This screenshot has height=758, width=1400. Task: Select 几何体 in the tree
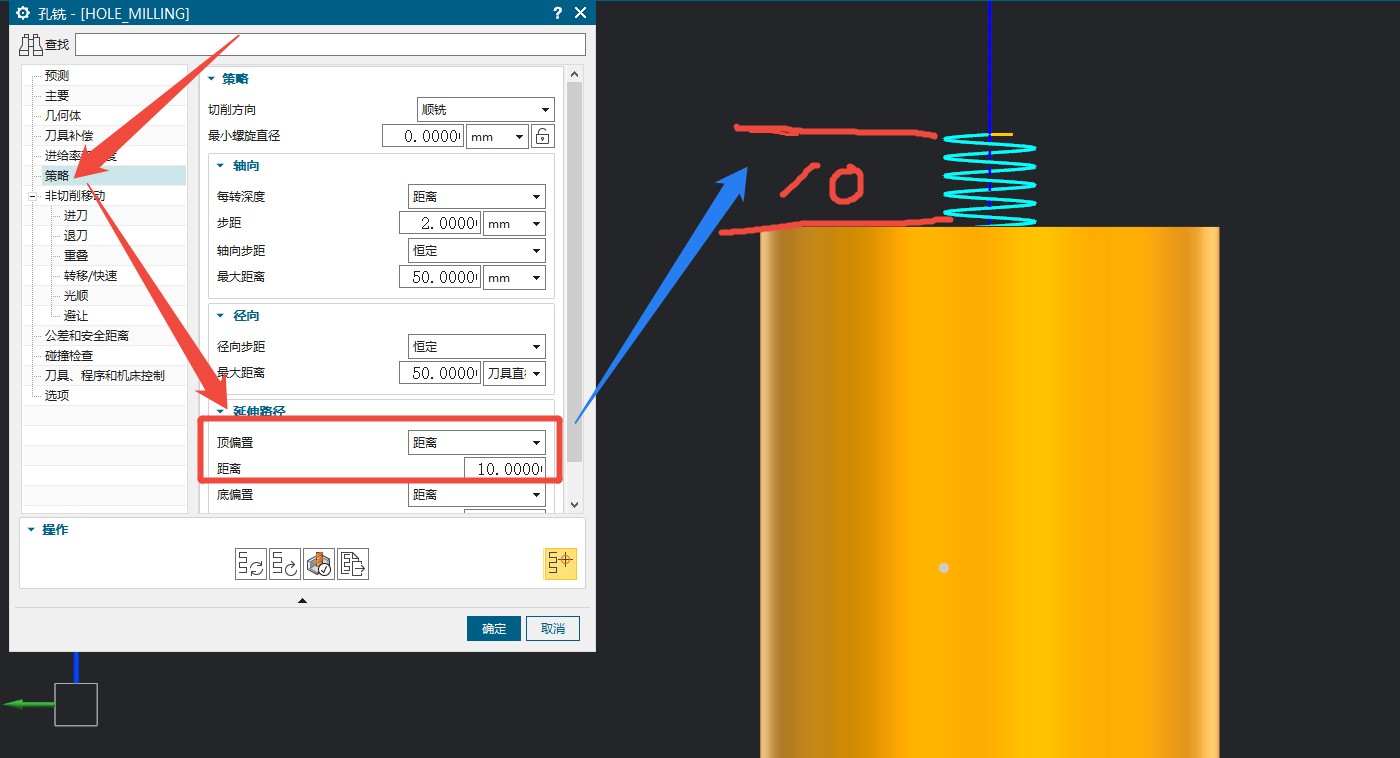(63, 116)
